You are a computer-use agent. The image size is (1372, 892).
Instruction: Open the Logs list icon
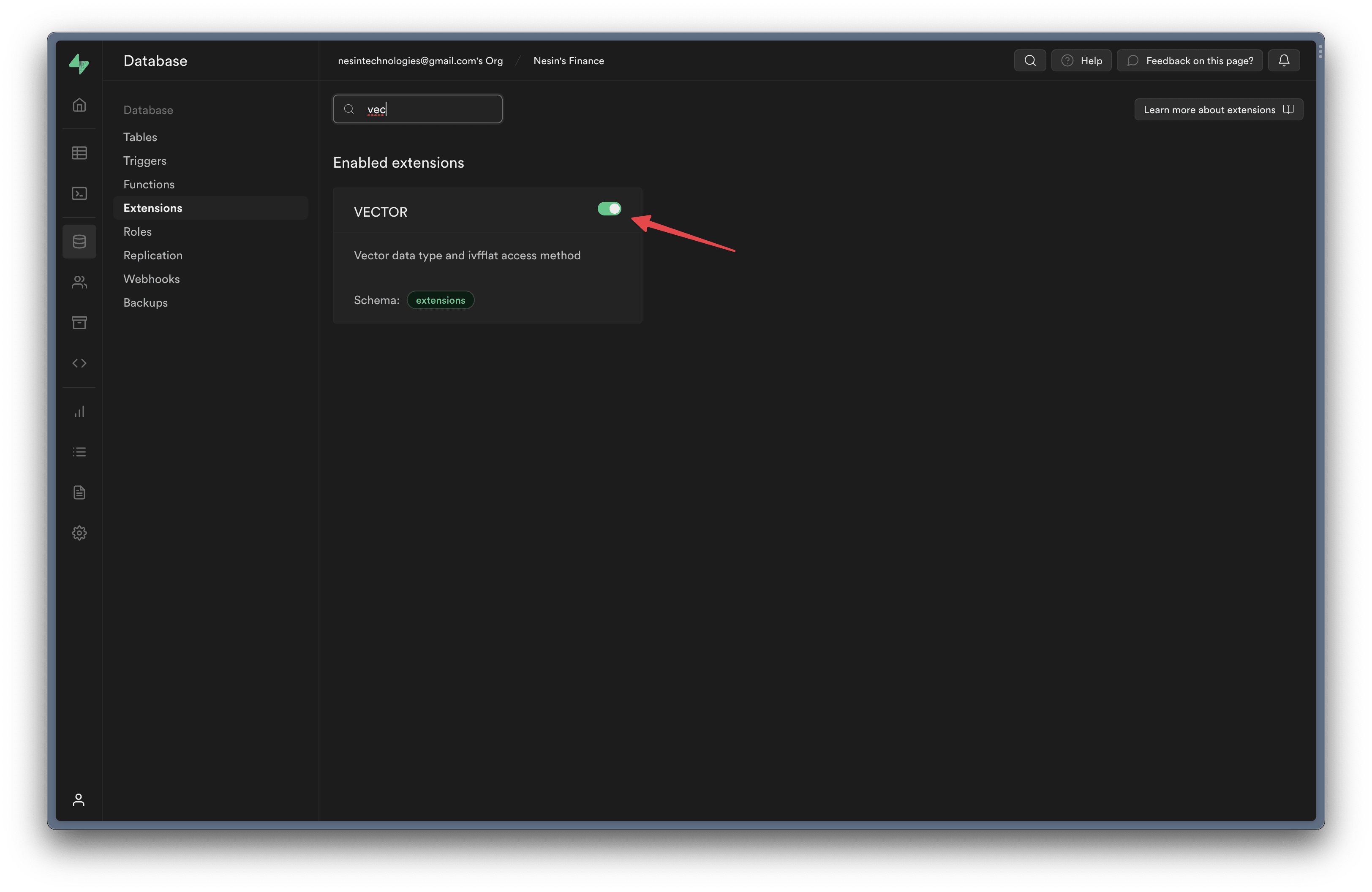coord(79,451)
